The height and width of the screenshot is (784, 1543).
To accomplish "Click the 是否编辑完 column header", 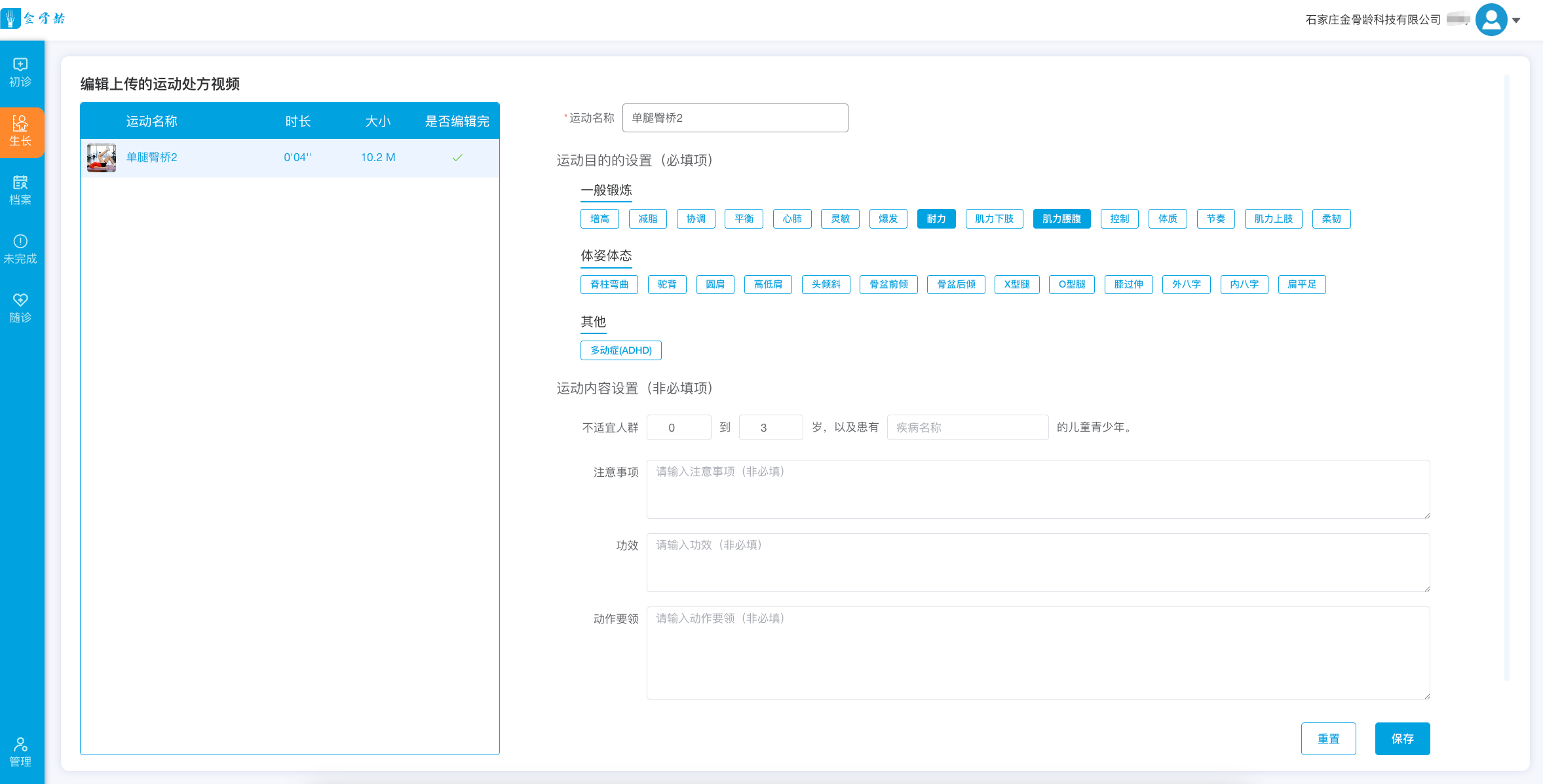I will tap(457, 121).
